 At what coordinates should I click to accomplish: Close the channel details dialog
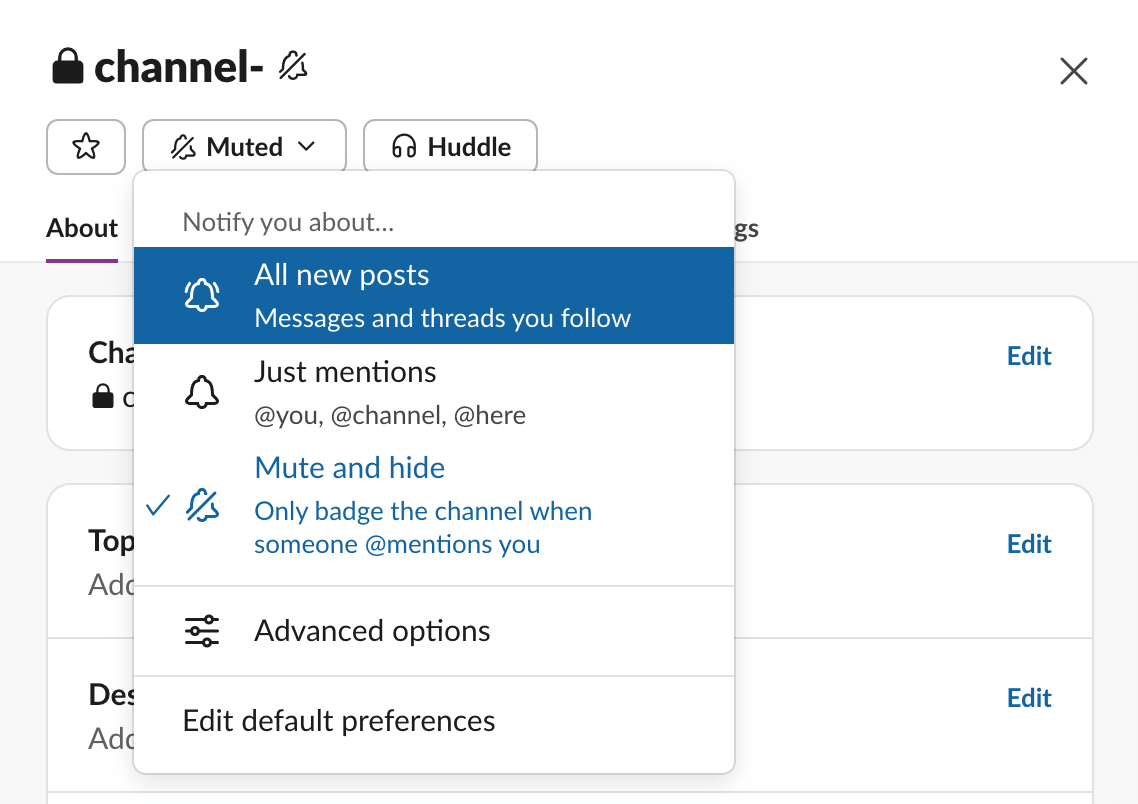tap(1073, 71)
